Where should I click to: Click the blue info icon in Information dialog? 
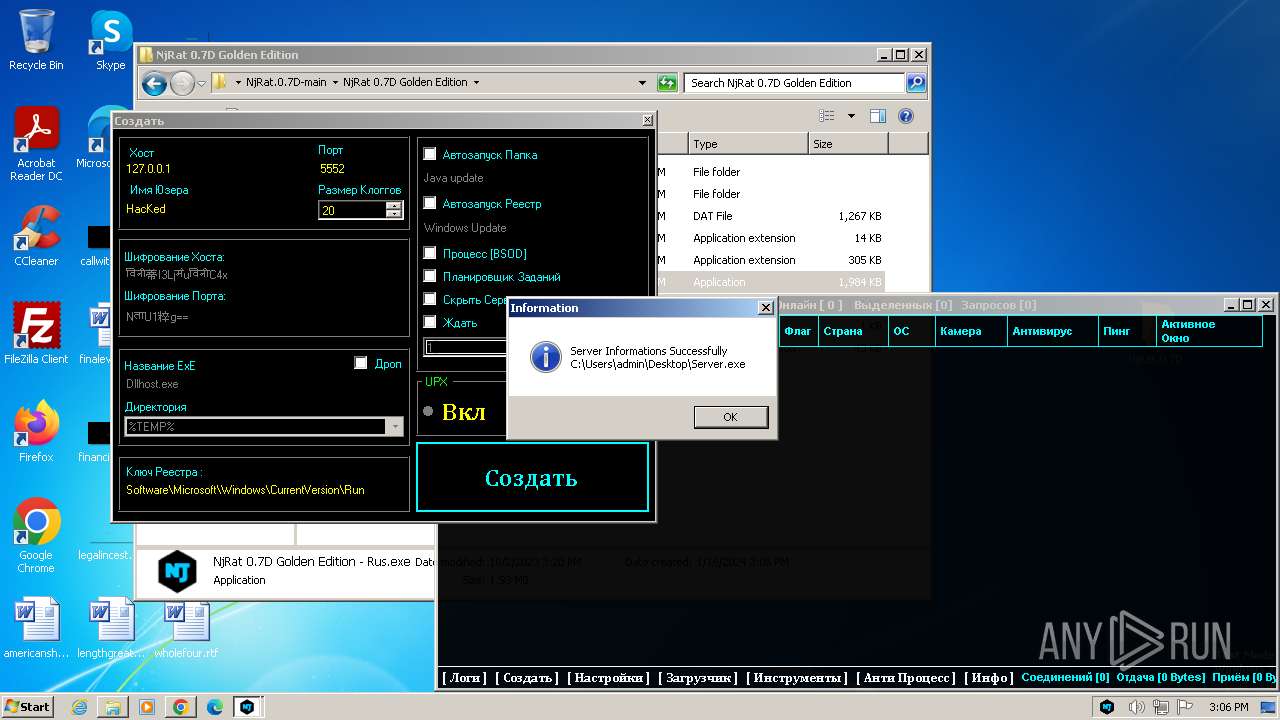point(545,357)
